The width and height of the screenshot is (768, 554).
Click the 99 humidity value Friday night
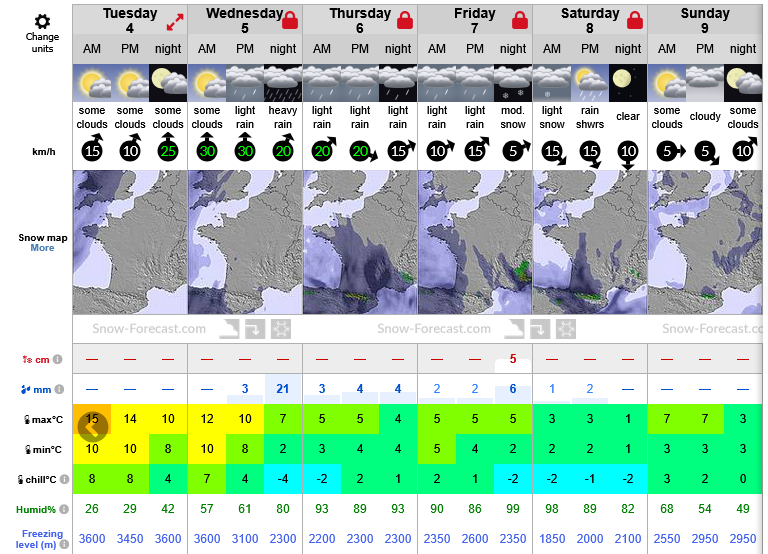tap(513, 509)
